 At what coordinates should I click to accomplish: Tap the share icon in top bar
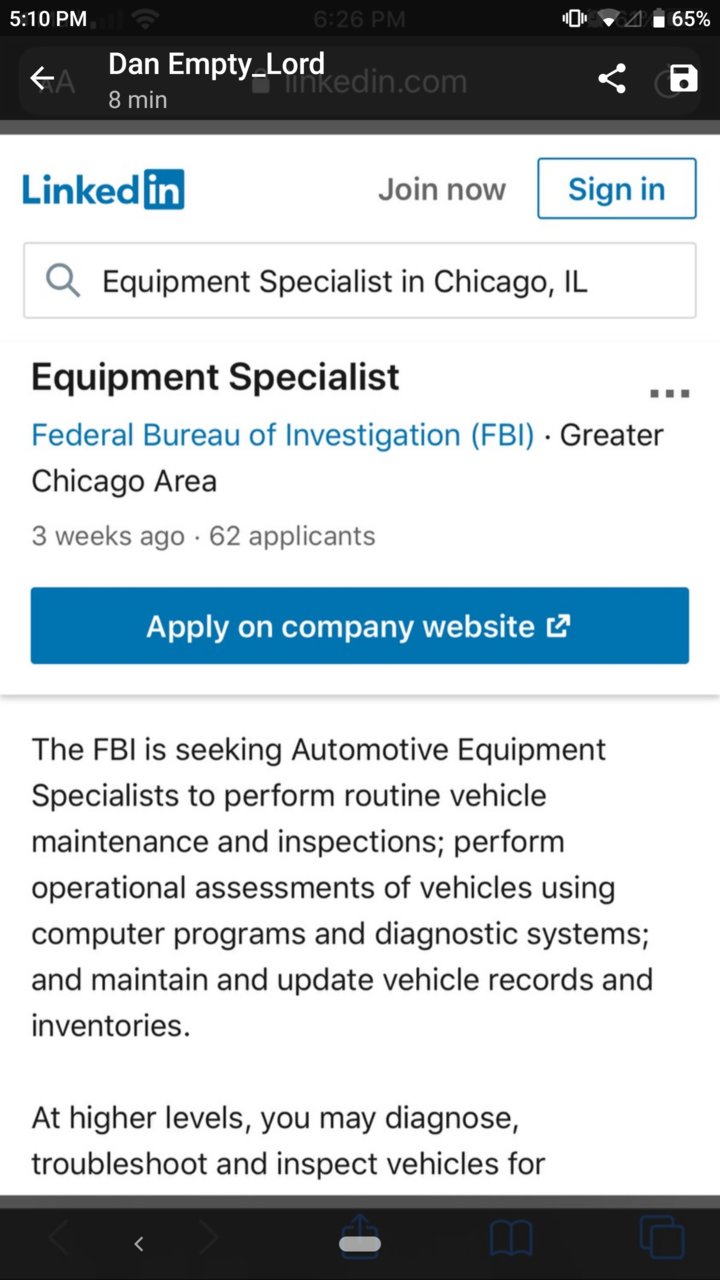tap(612, 79)
